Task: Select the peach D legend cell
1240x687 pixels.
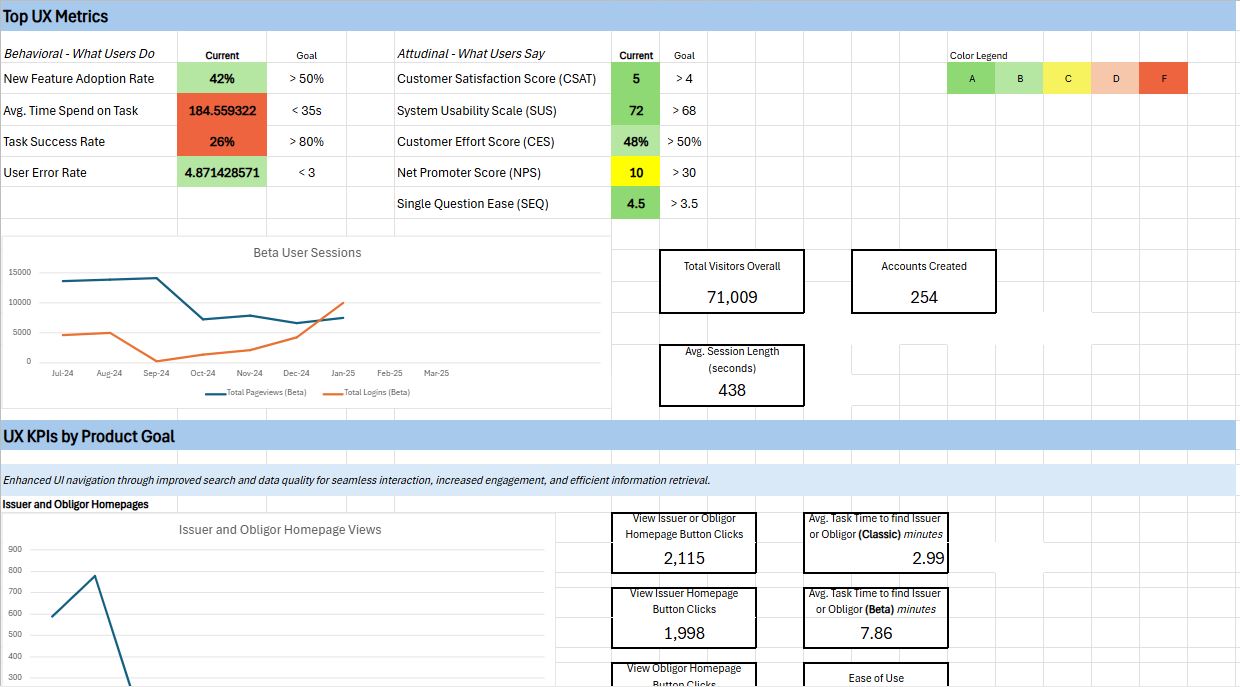Action: (1115, 79)
